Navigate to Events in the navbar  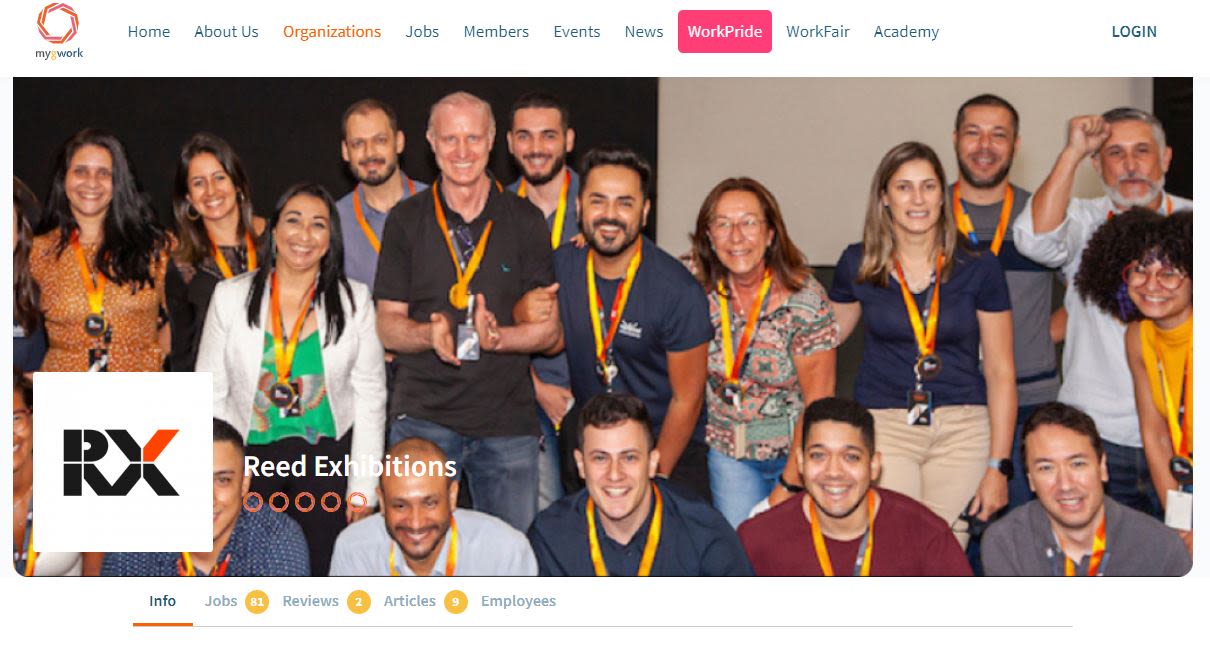pyautogui.click(x=577, y=32)
